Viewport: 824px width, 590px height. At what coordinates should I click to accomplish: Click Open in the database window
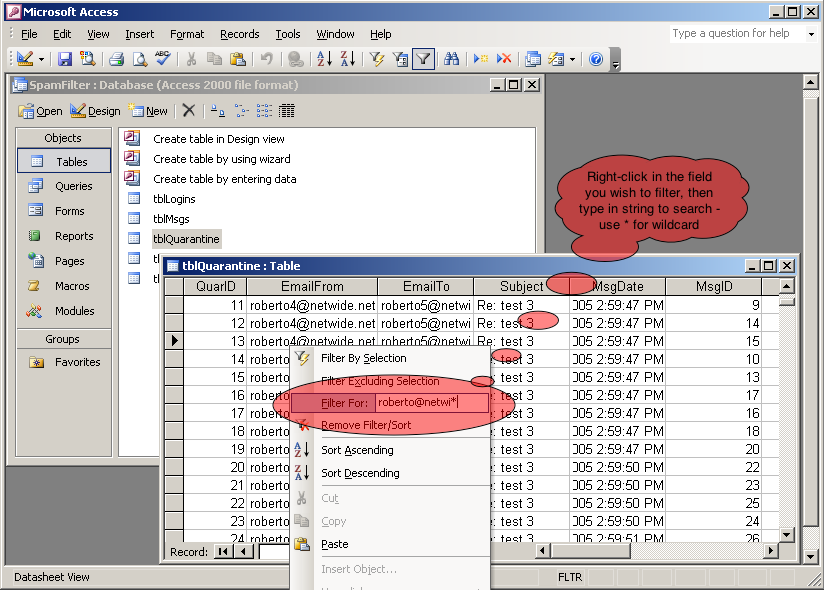tap(40, 111)
